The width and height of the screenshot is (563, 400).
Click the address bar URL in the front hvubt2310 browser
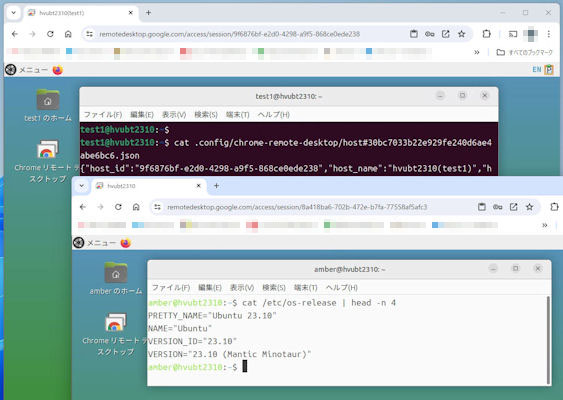[x=297, y=207]
